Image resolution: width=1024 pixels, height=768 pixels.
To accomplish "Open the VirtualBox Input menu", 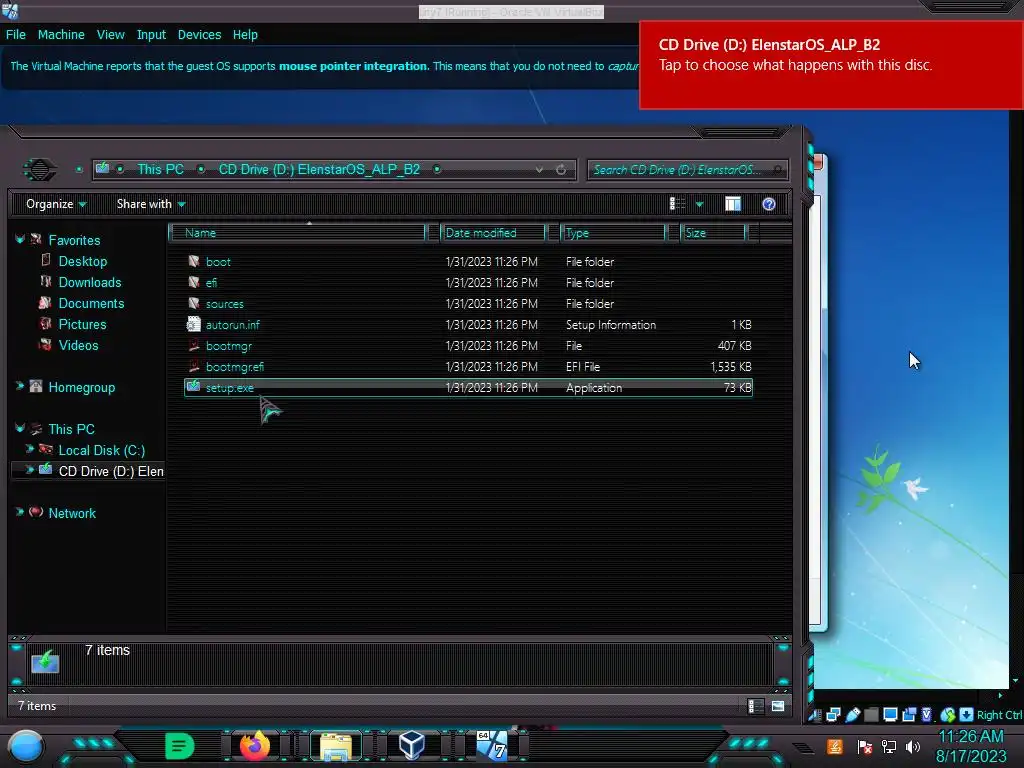I will 151,35.
